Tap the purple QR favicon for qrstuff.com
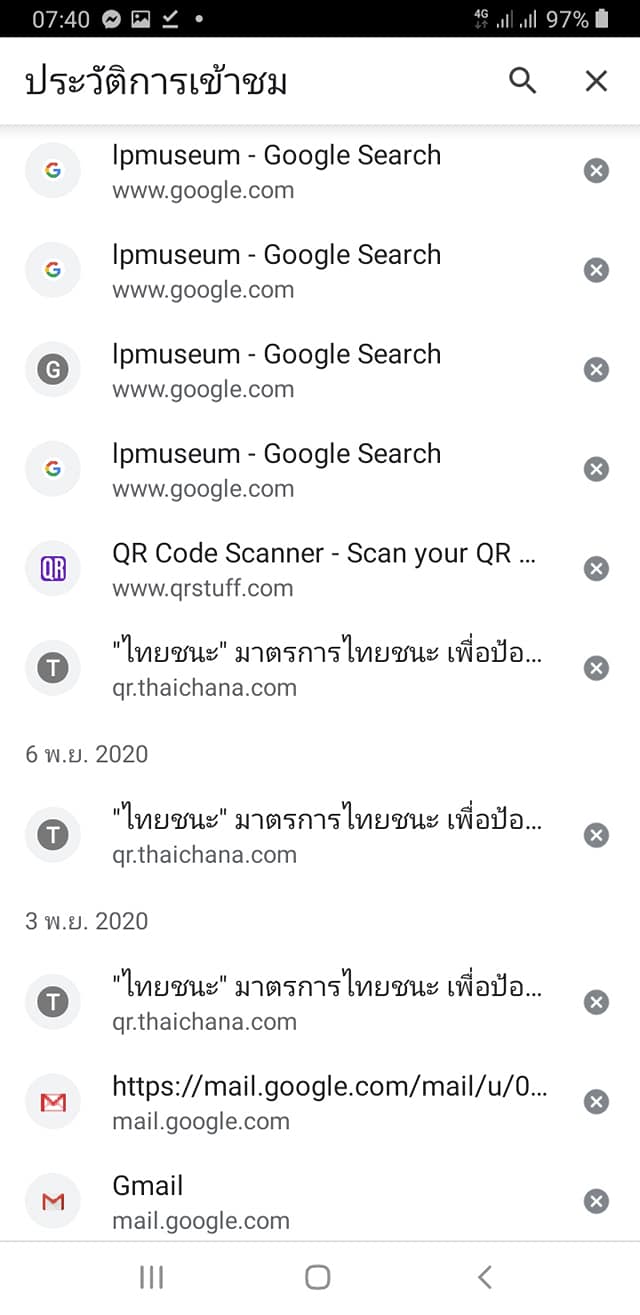The height and width of the screenshot is (1315, 640). coord(53,569)
